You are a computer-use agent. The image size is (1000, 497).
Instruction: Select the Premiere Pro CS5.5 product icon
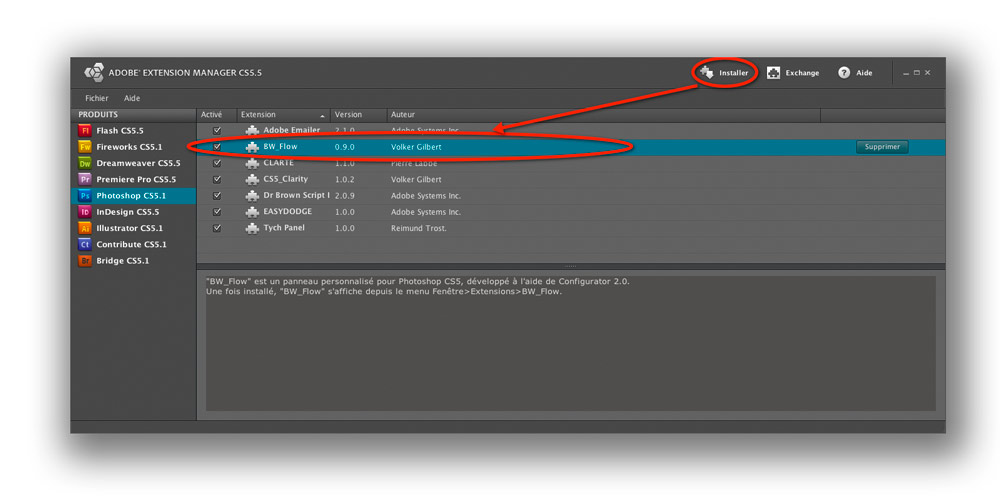[85, 179]
